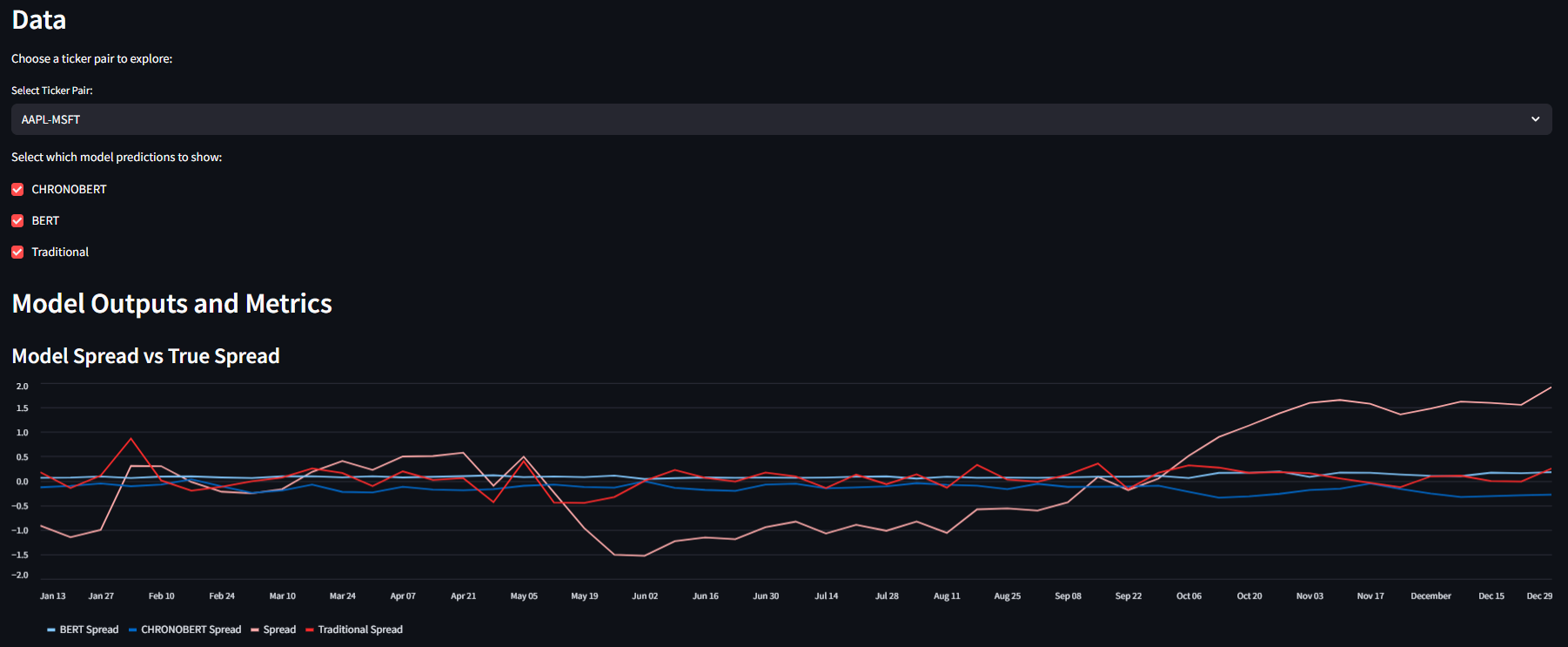Click the Jun 02 x-axis tick label
The image size is (1568, 647).
click(x=645, y=596)
